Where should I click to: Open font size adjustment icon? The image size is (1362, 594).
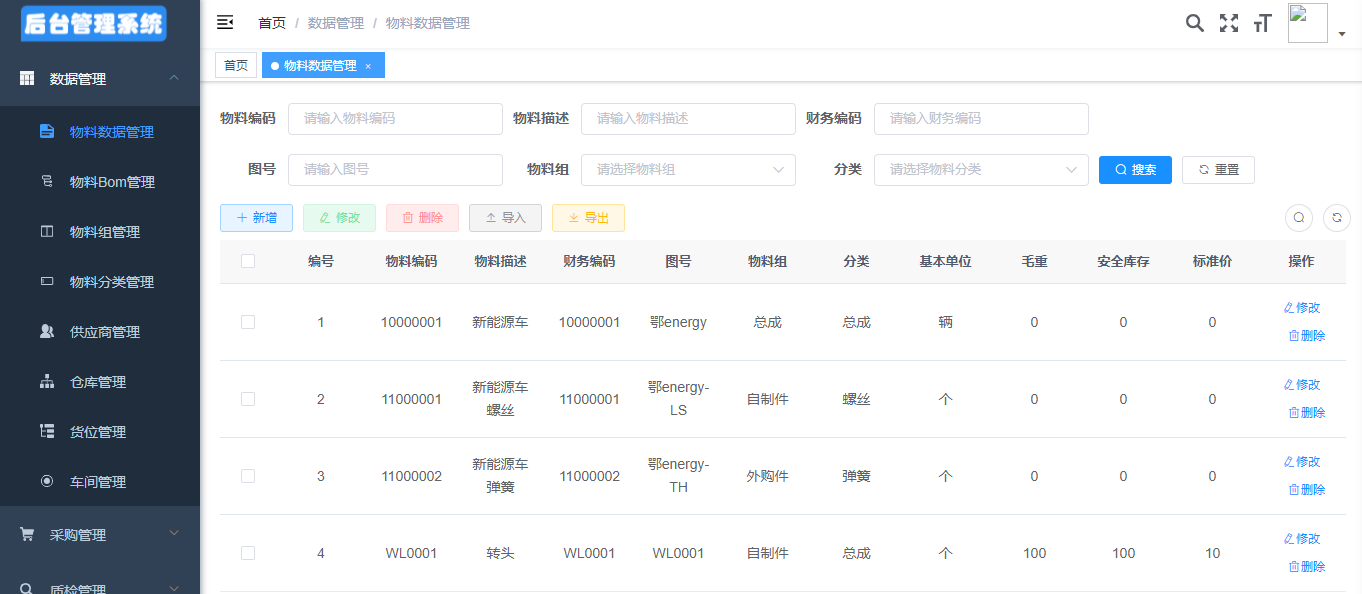click(x=1262, y=23)
